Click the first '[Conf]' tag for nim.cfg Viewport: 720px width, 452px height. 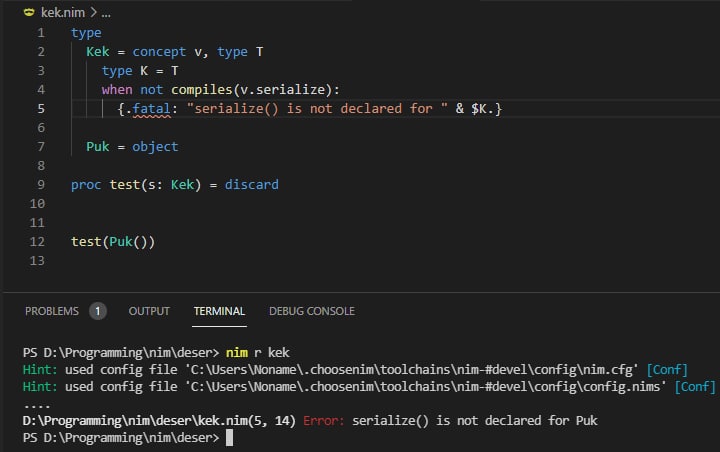tap(667, 369)
